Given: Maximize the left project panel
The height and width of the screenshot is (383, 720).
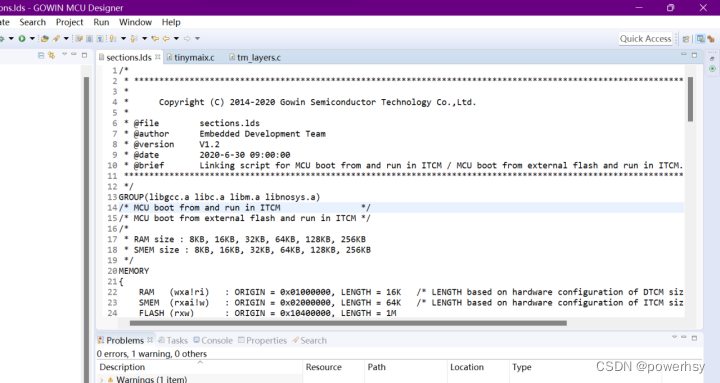Looking at the screenshot, I should 84,55.
